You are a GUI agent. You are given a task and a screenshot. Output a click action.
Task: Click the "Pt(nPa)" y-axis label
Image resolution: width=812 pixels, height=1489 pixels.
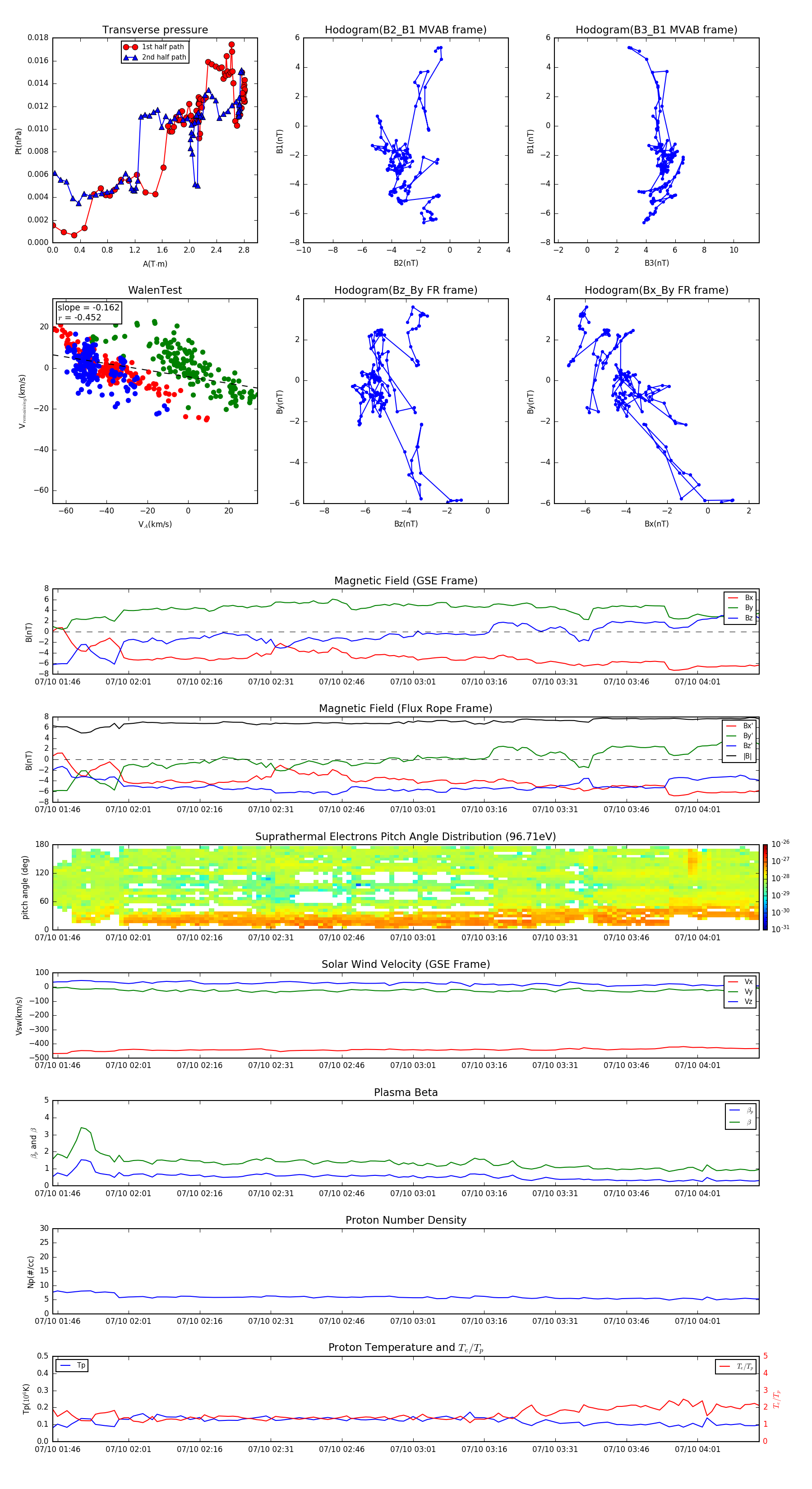click(18, 141)
